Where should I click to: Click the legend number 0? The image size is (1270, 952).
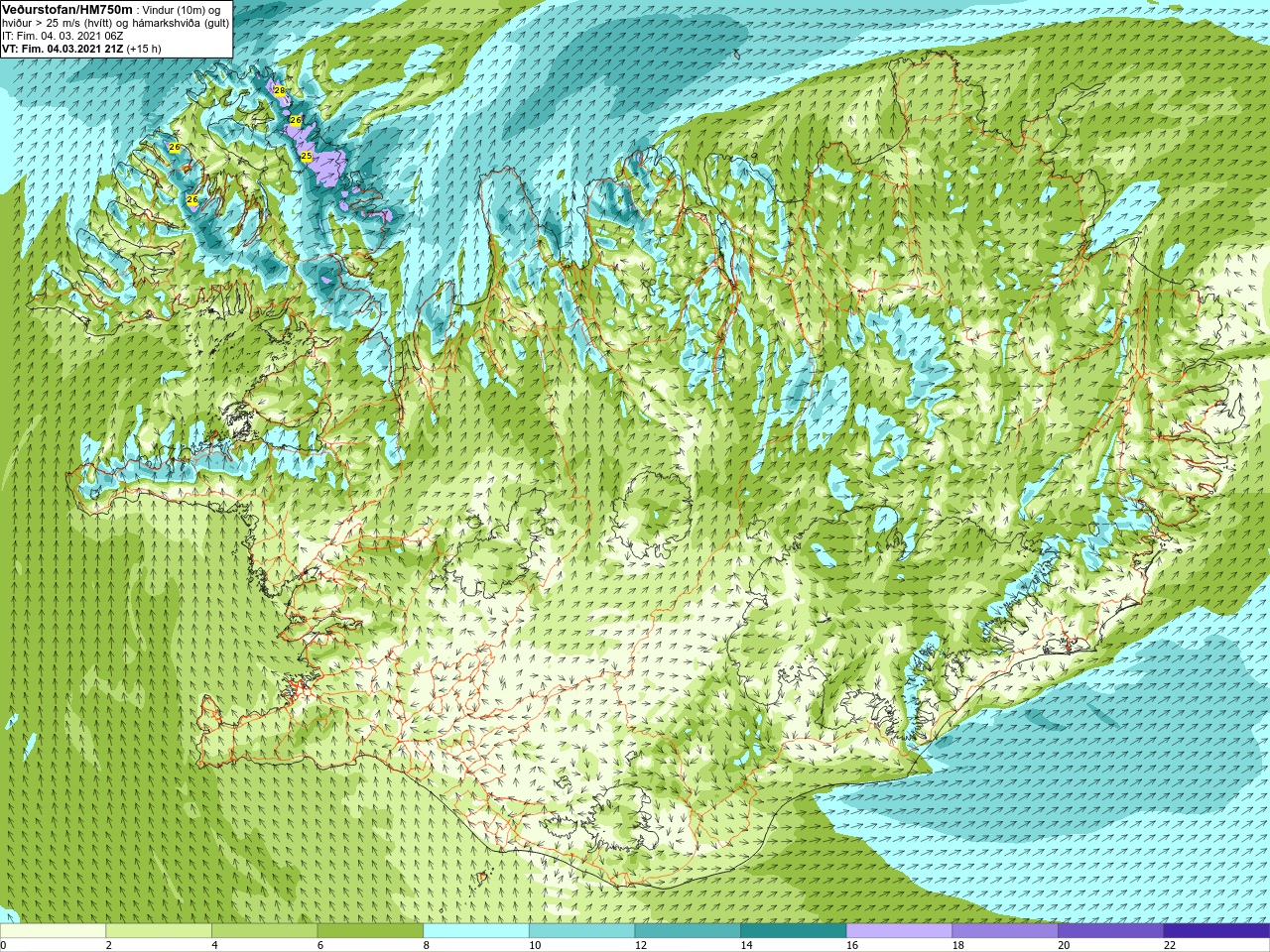click(3, 945)
